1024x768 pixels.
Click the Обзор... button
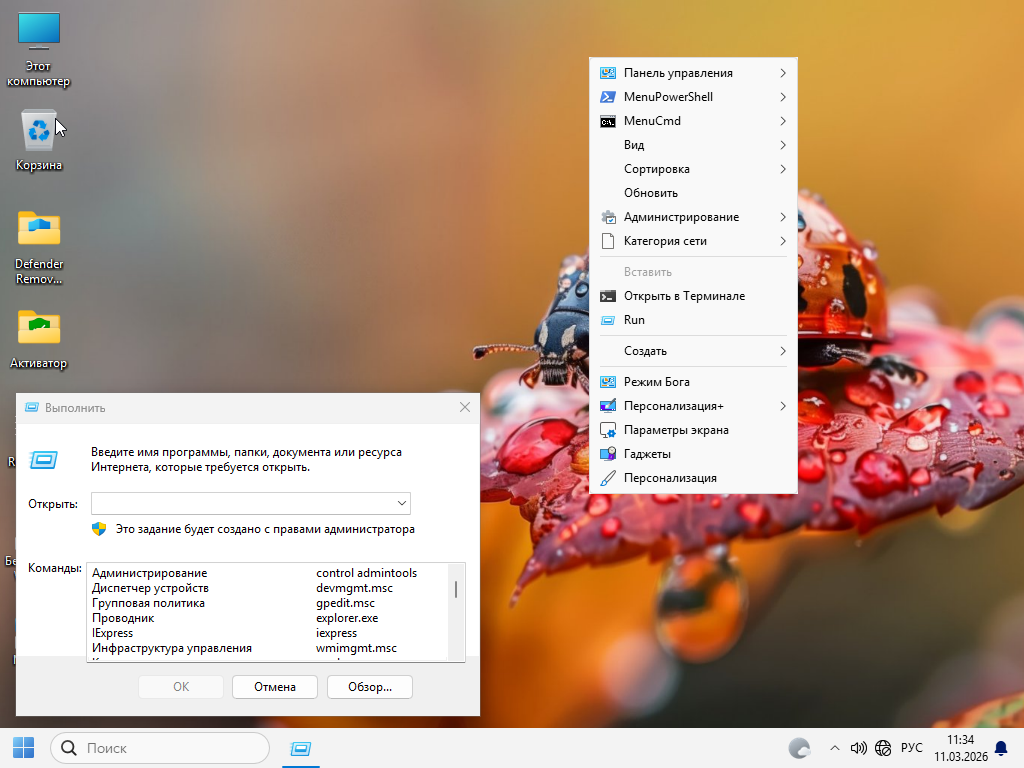(x=369, y=687)
